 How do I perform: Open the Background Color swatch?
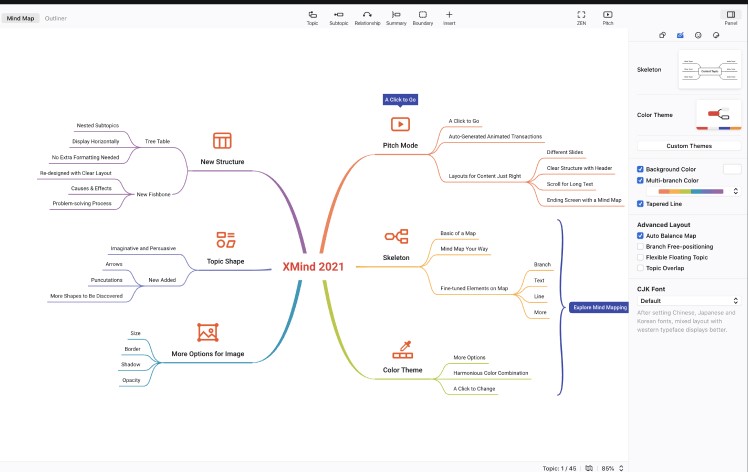(732, 169)
